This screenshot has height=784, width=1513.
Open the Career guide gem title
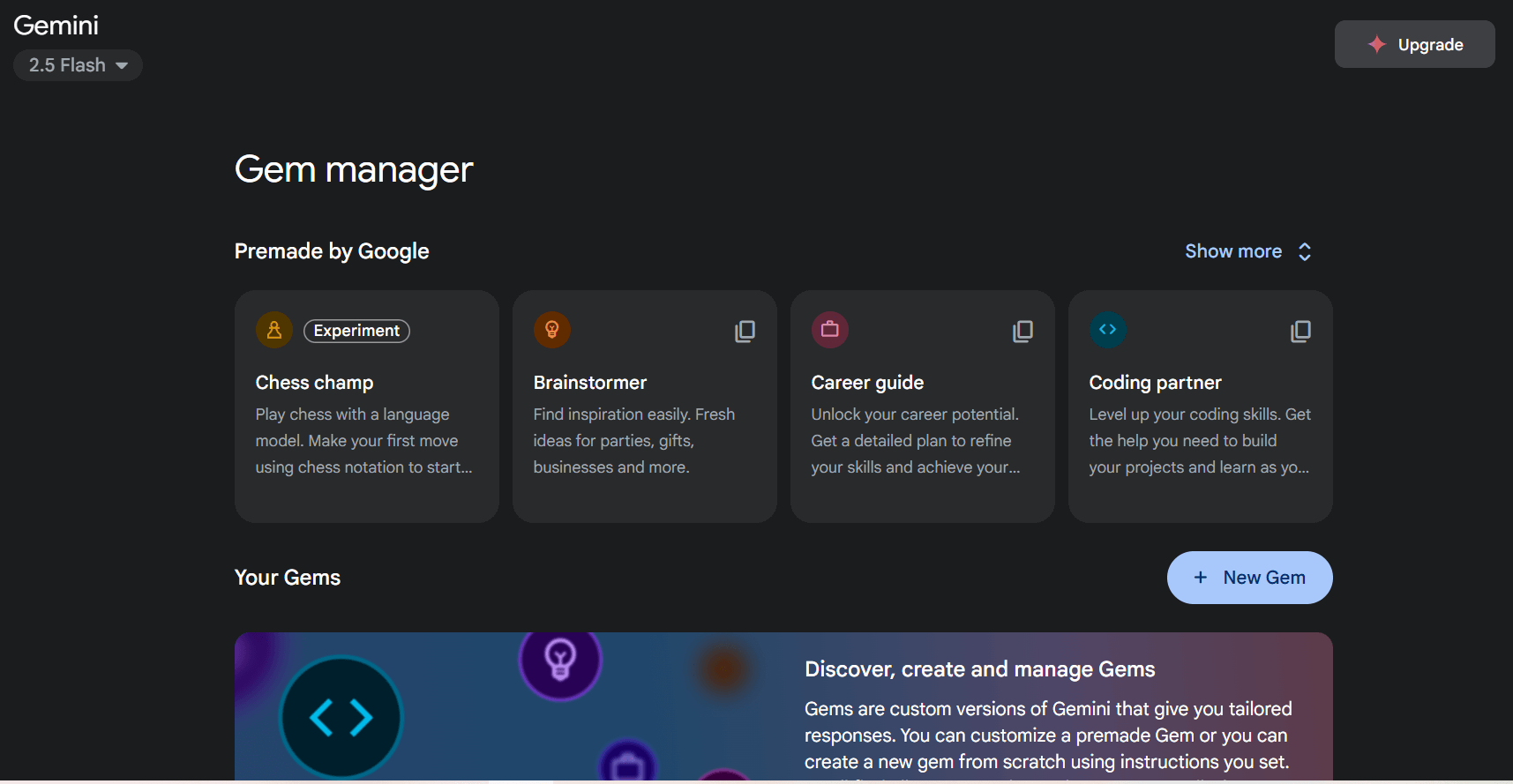pos(867,383)
